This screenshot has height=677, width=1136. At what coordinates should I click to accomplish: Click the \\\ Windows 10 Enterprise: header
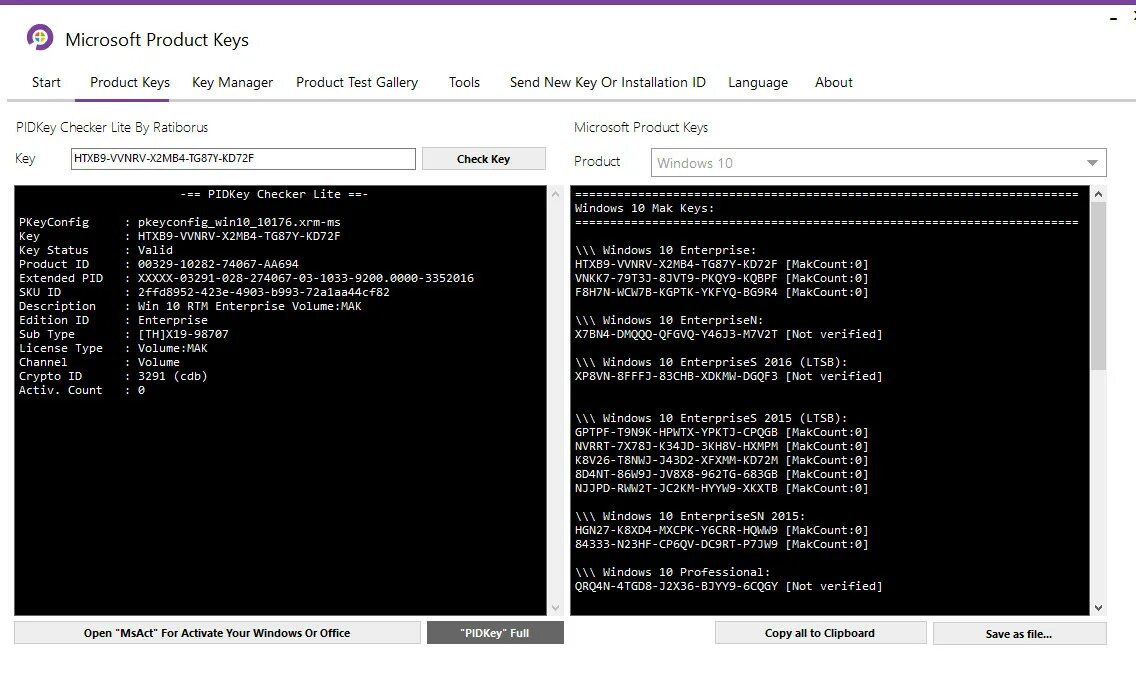click(x=665, y=250)
